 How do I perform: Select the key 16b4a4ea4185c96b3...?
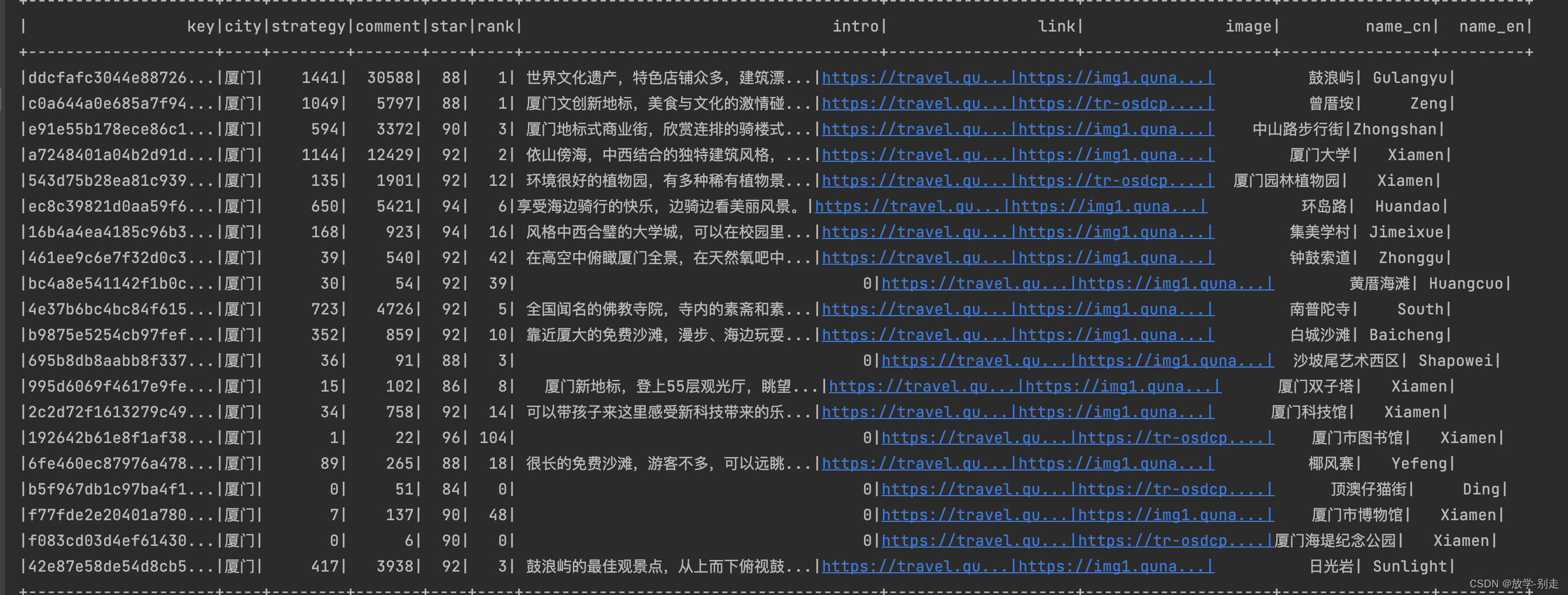tap(122, 232)
